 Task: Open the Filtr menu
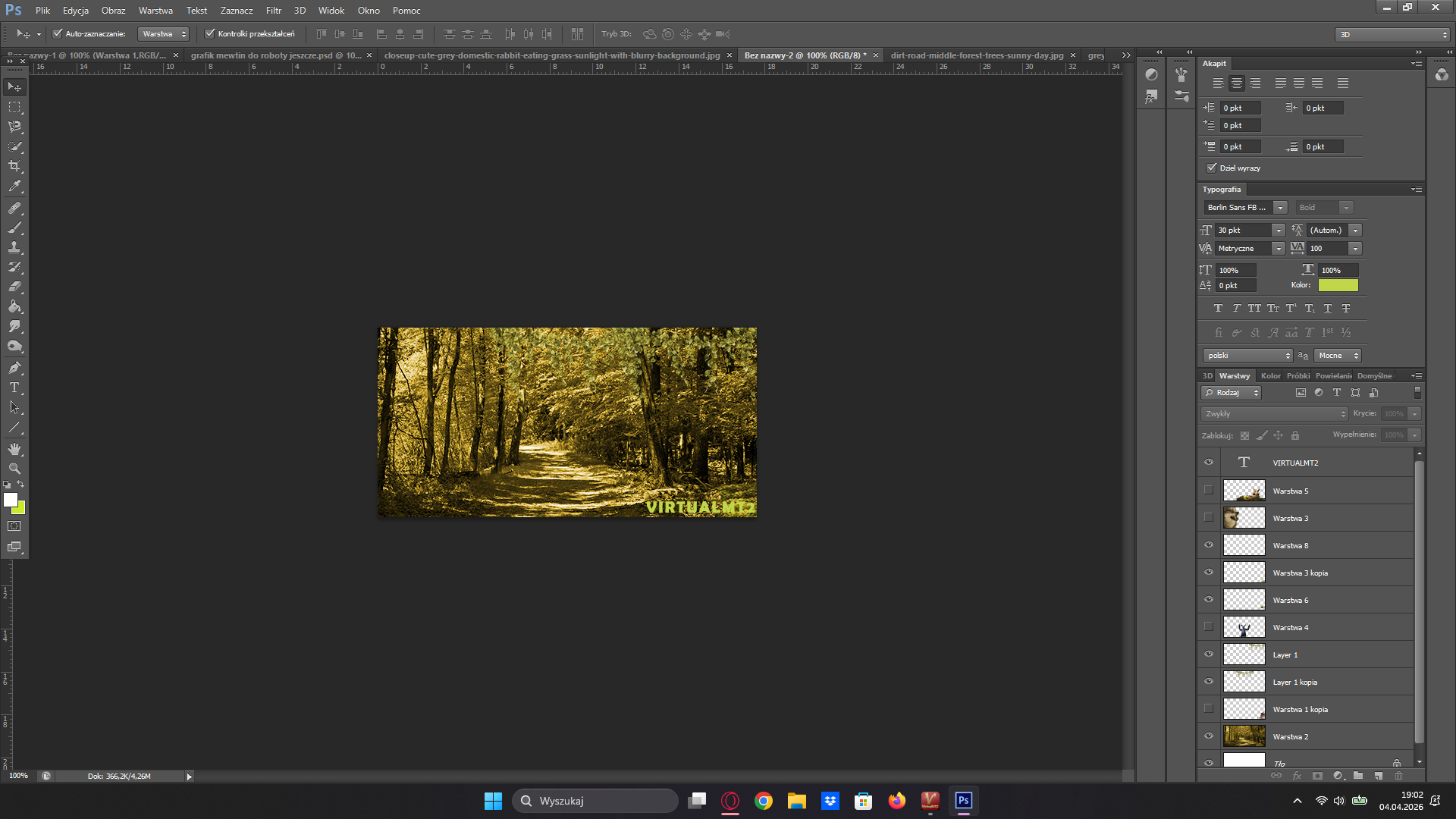(x=273, y=11)
